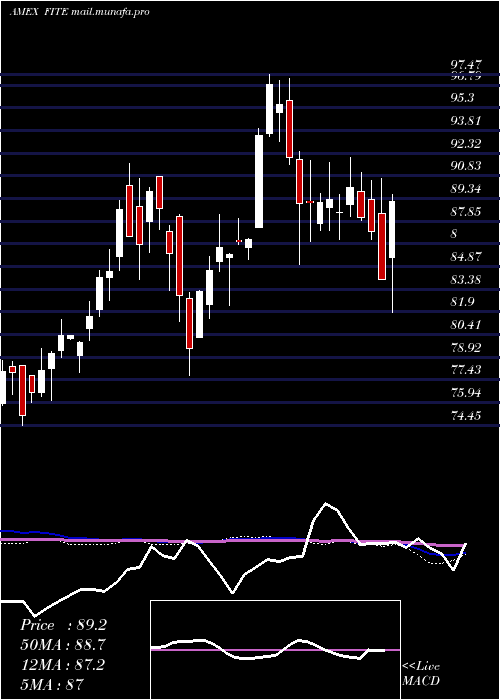
Task: Click the 77.43 price axis label
Action: pos(466,370)
